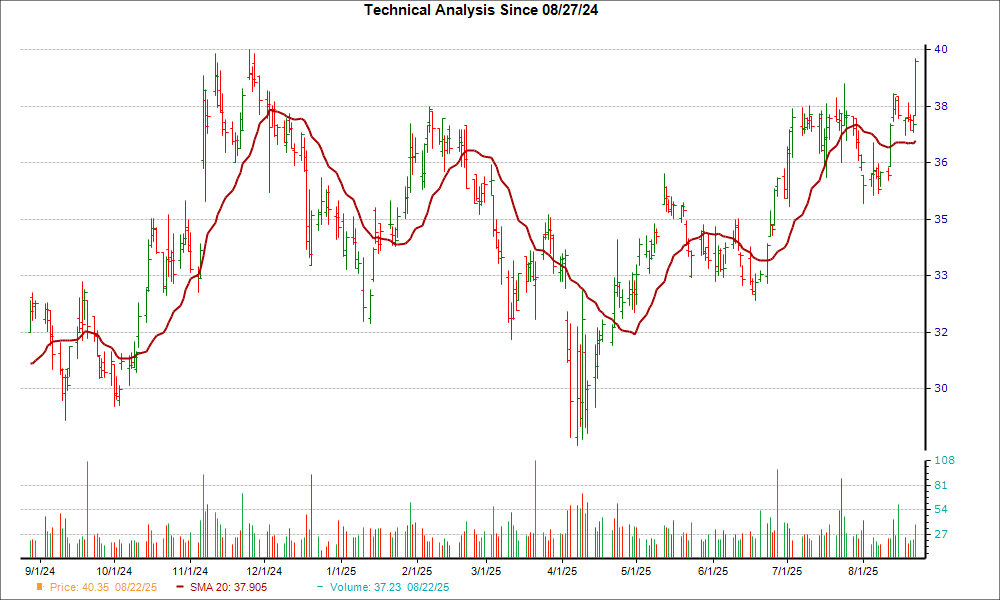1000x600 pixels.
Task: Click the volume axis label 27
Action: coord(941,534)
